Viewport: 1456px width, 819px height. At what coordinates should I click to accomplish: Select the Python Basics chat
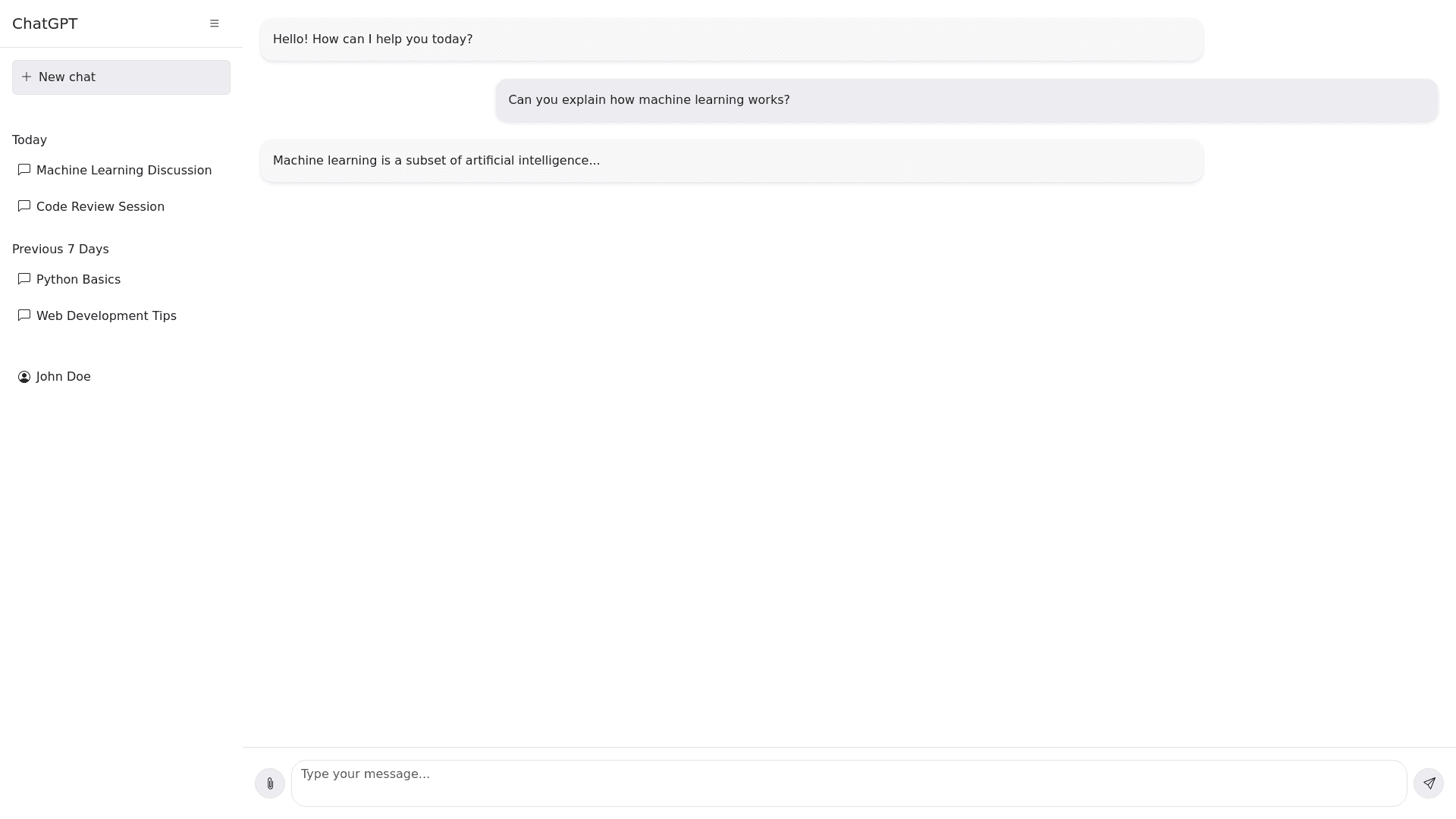tap(78, 280)
